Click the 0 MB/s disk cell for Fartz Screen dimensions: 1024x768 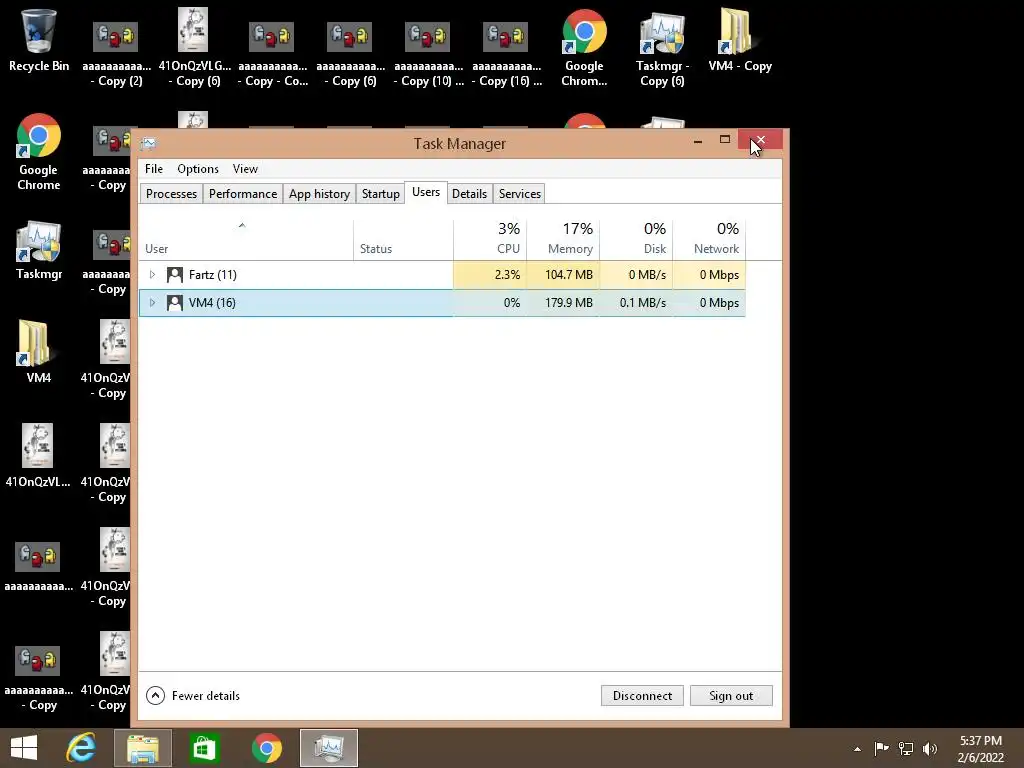tap(636, 275)
